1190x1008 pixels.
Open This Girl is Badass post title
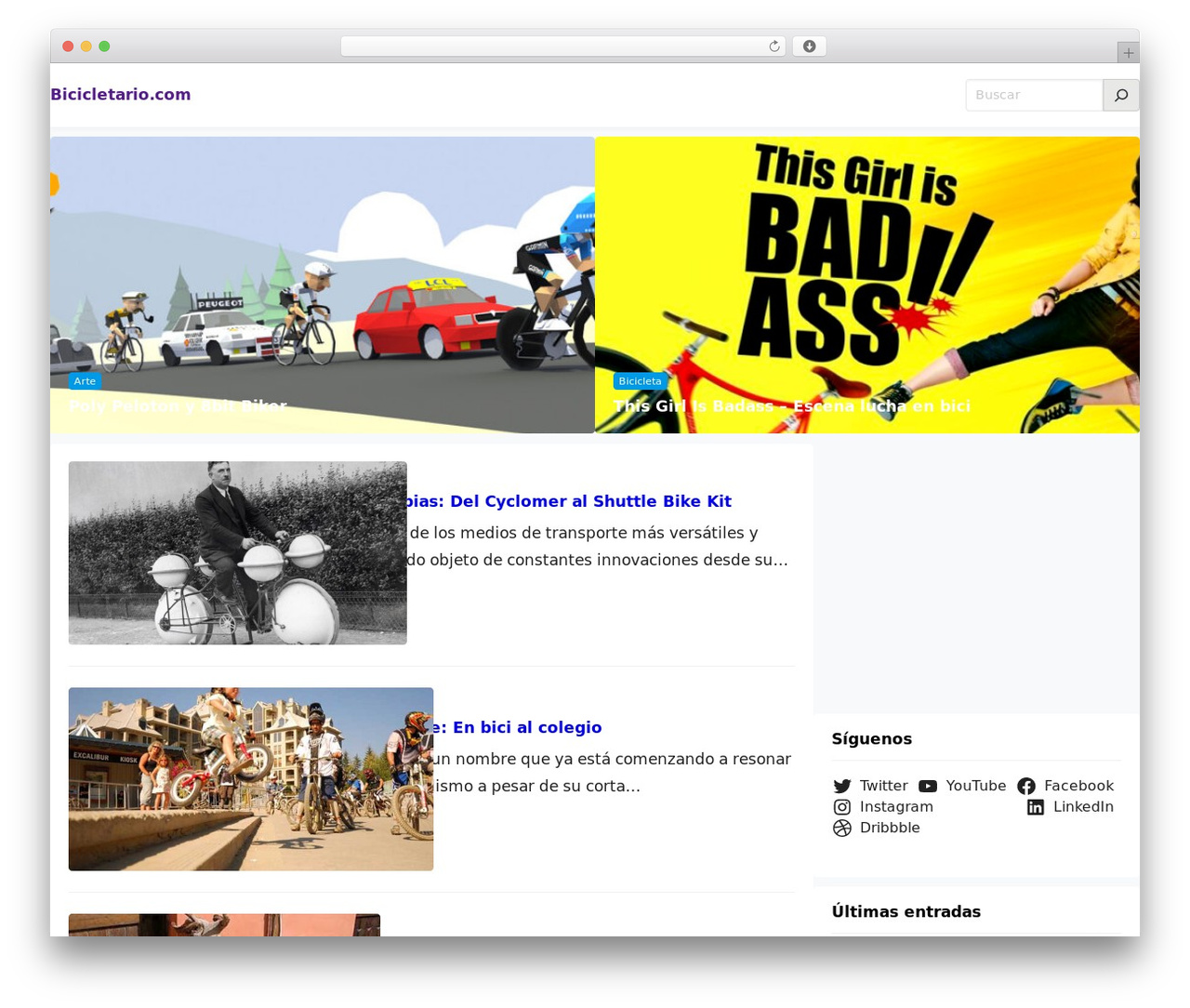(x=792, y=405)
